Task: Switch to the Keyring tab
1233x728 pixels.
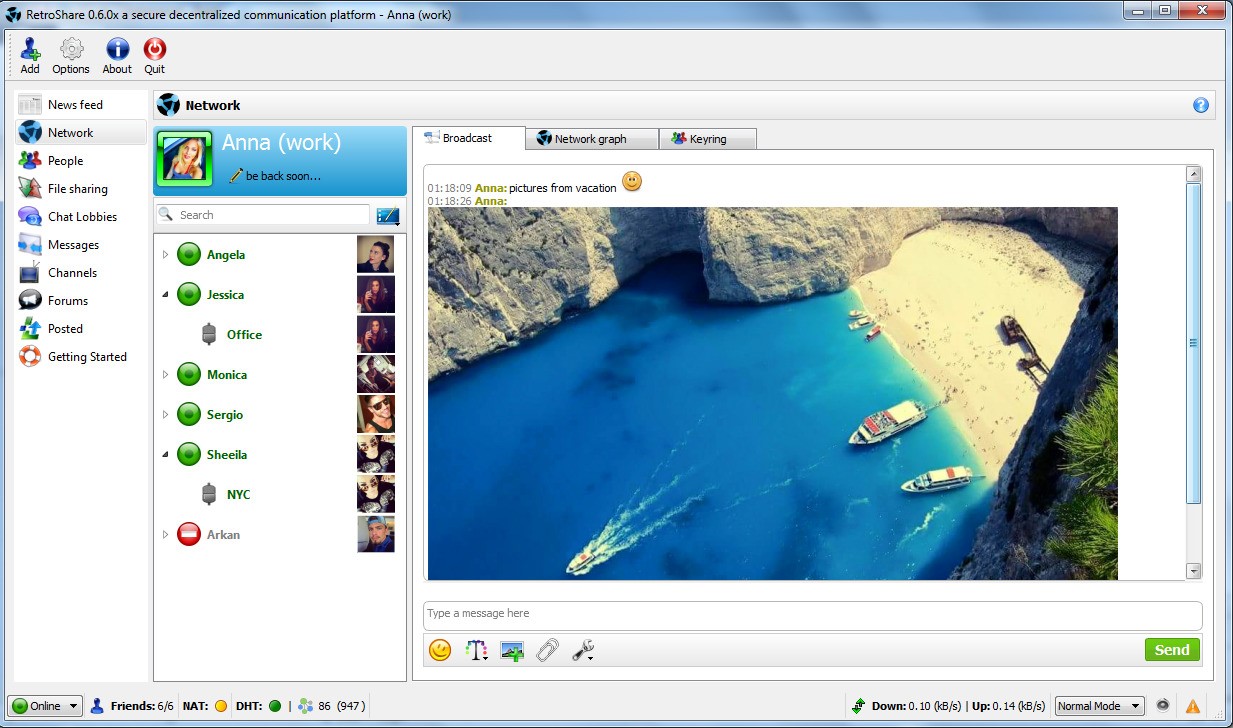Action: pos(707,139)
